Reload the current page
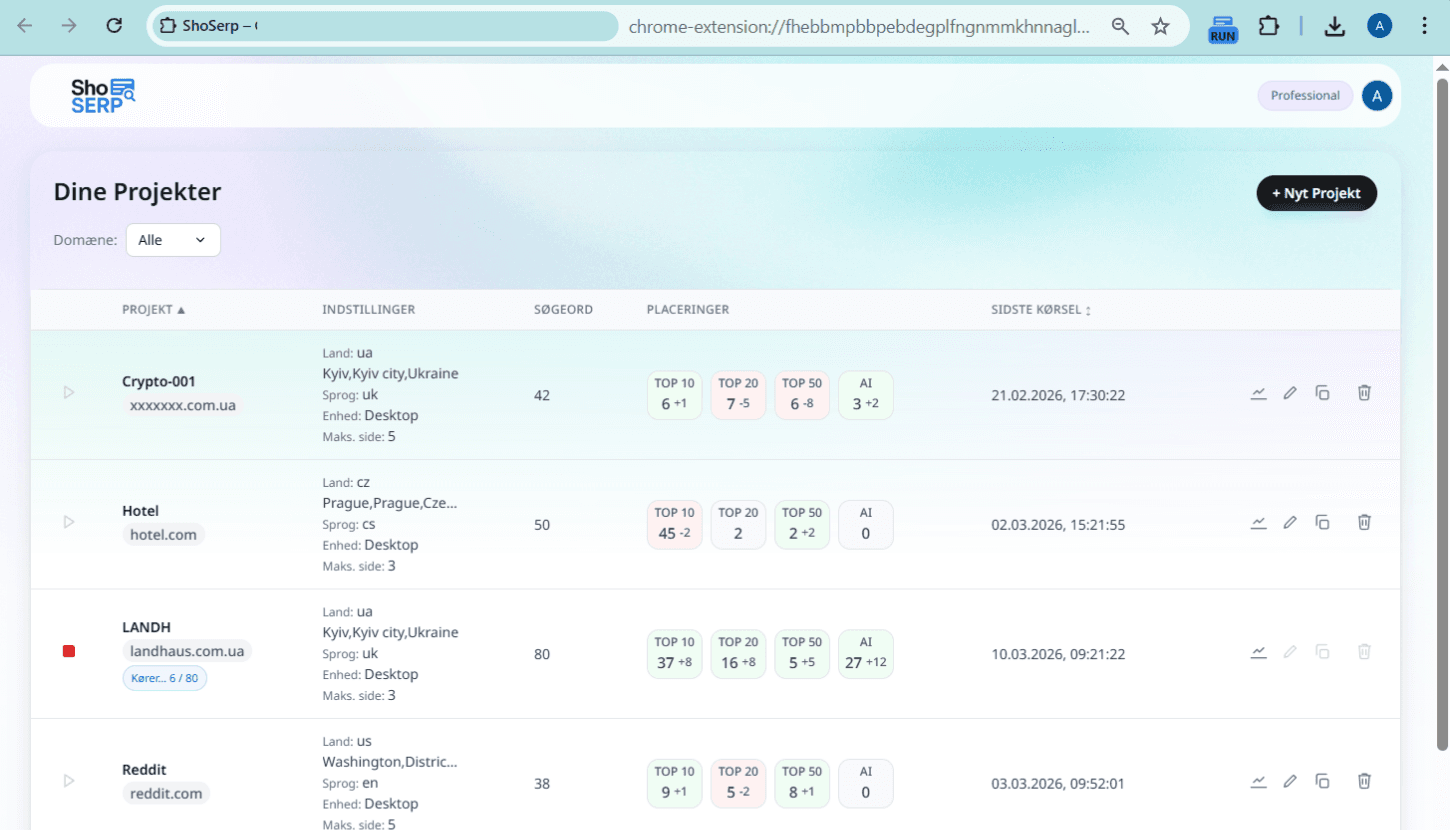This screenshot has height=830, width=1450. click(114, 26)
